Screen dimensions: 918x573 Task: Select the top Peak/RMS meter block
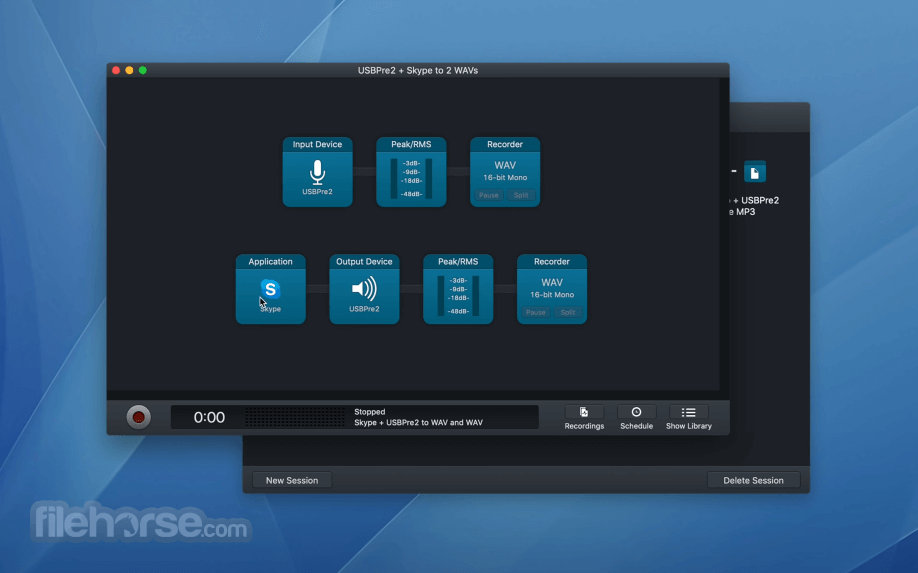click(x=411, y=172)
